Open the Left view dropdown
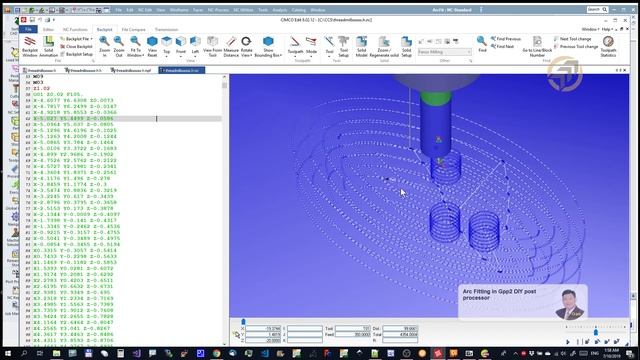The height and width of the screenshot is (360, 640). 195,46
